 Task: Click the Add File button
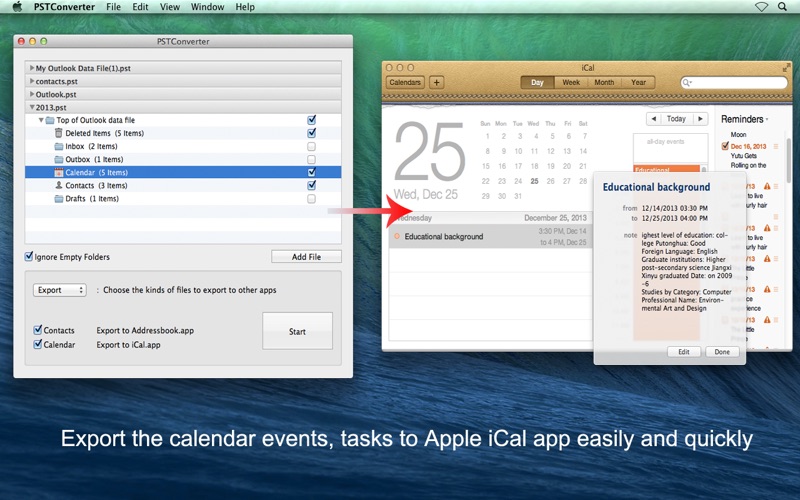click(306, 257)
